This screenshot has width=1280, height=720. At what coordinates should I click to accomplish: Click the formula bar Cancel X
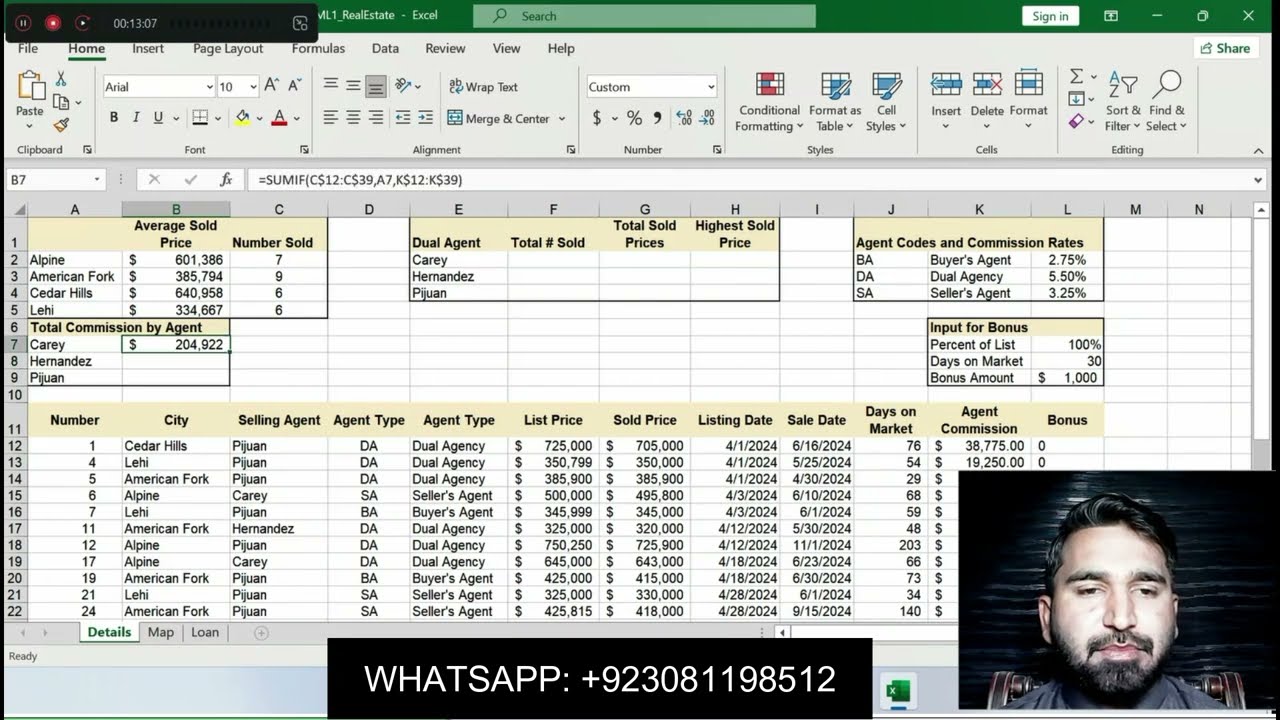(154, 180)
